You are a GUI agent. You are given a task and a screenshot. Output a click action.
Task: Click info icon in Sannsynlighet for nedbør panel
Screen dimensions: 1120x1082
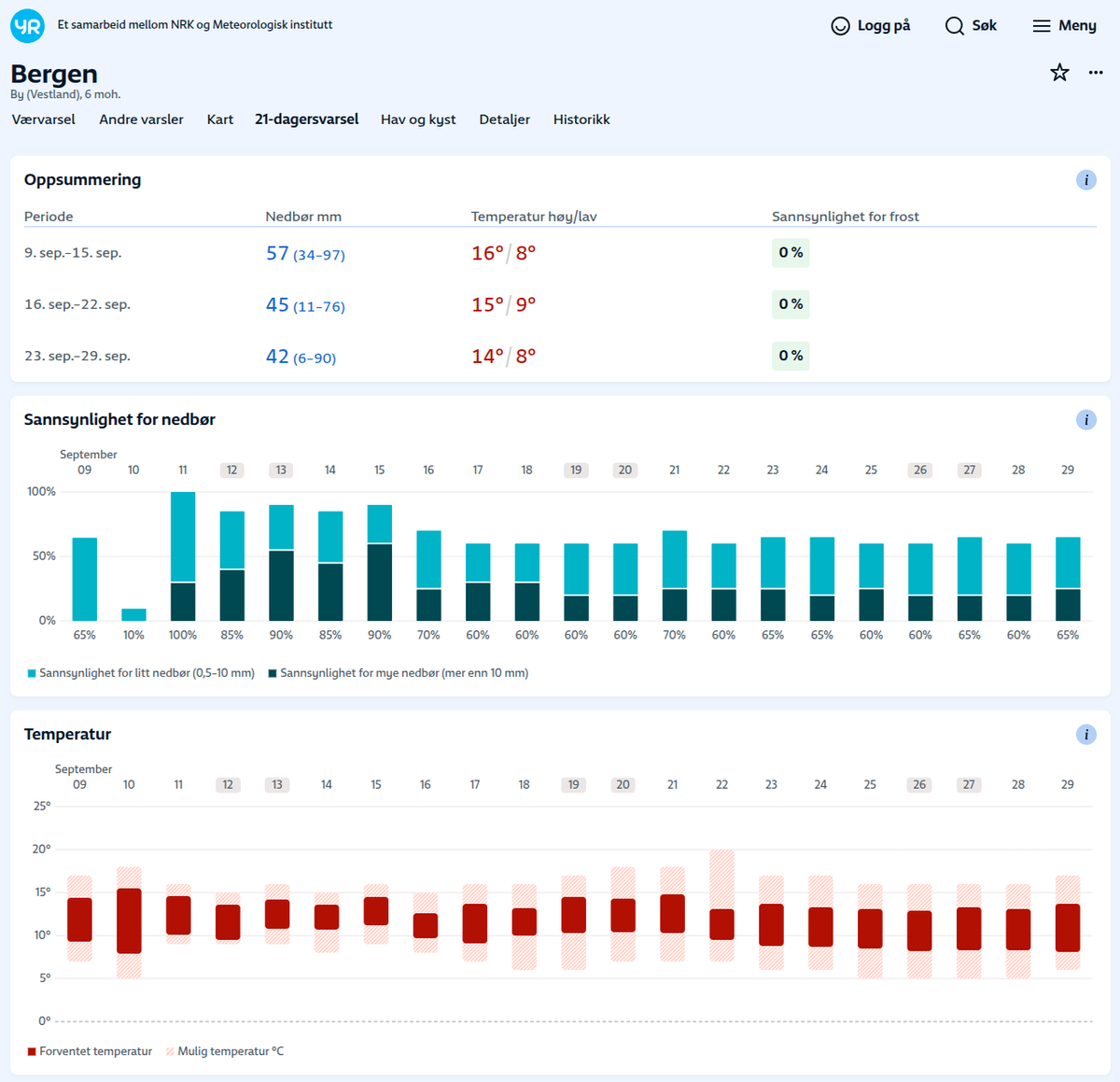tap(1086, 420)
